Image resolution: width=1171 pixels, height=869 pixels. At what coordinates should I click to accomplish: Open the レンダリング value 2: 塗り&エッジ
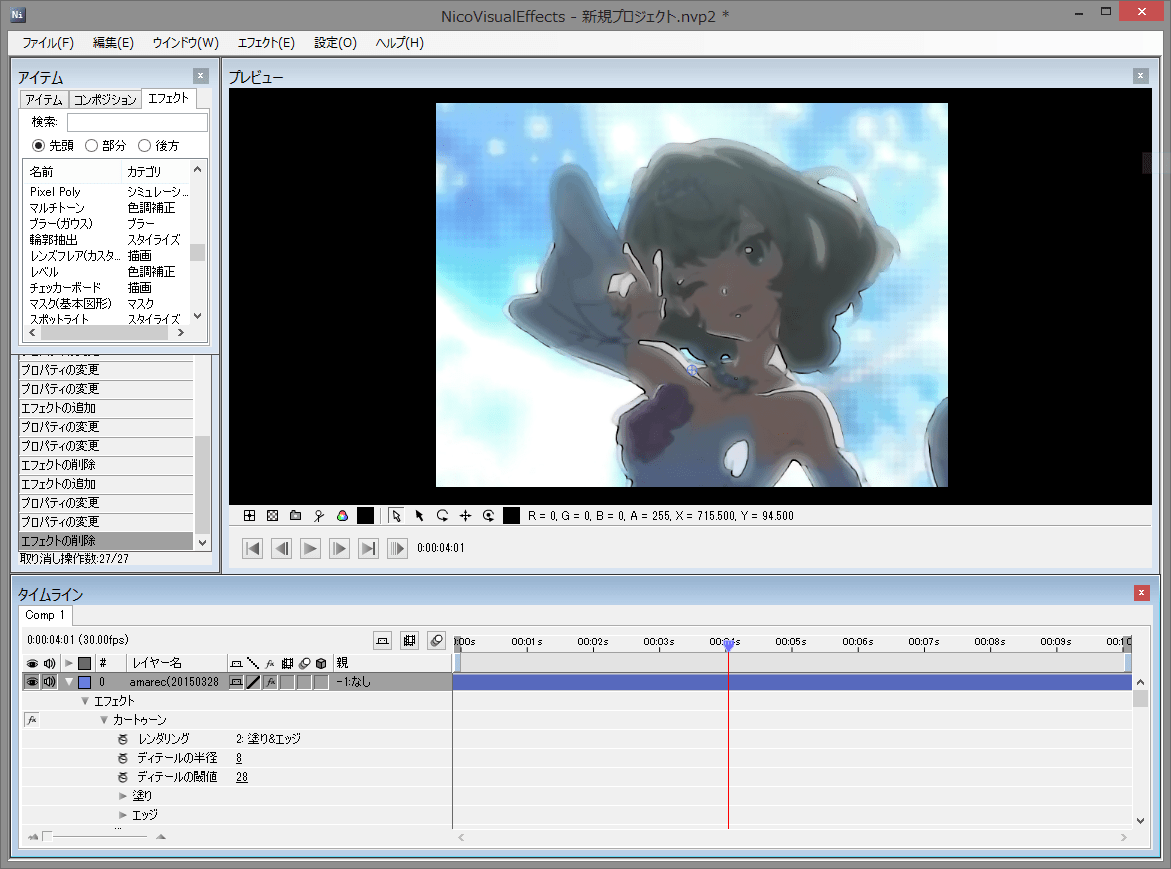point(268,739)
